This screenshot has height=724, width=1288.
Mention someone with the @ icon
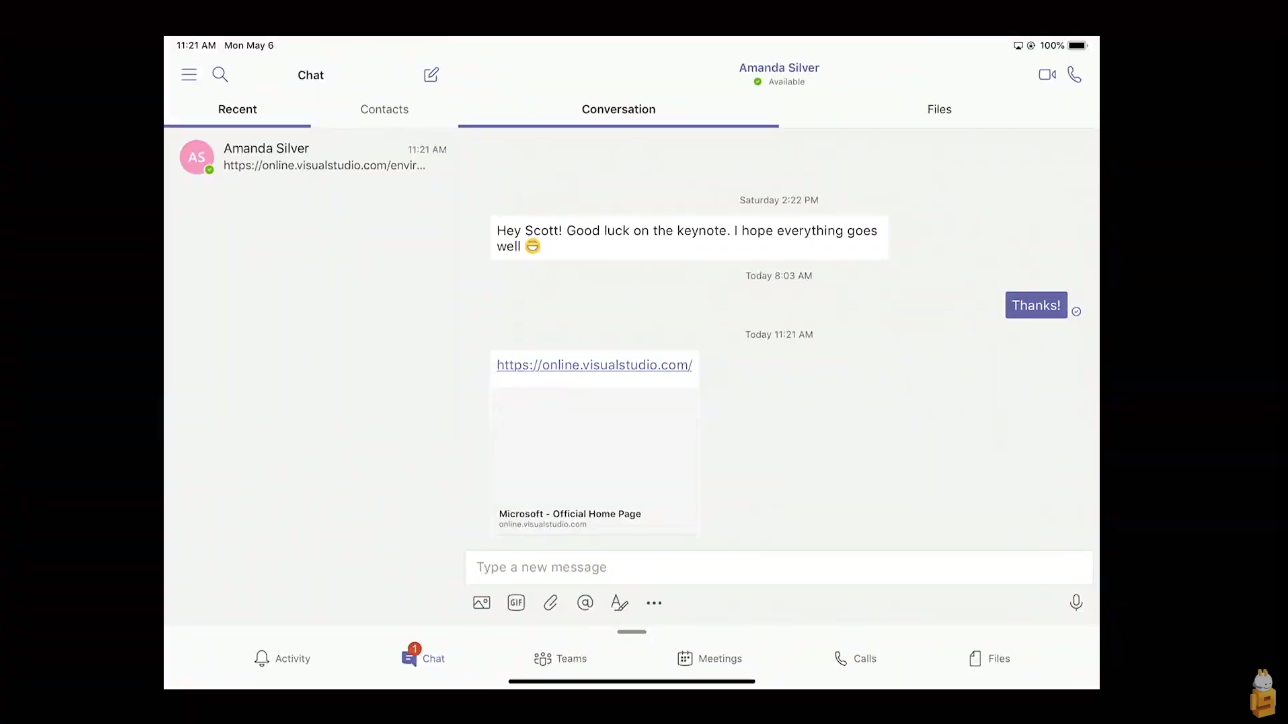[585, 603]
